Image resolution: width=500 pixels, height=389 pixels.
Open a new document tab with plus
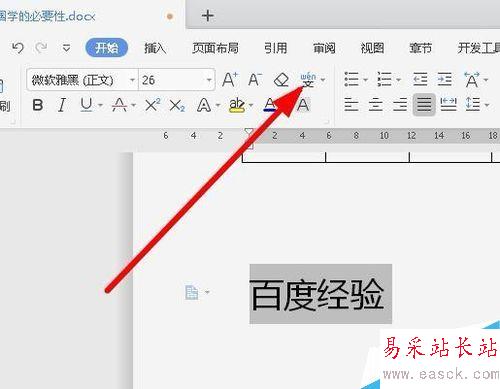point(208,16)
